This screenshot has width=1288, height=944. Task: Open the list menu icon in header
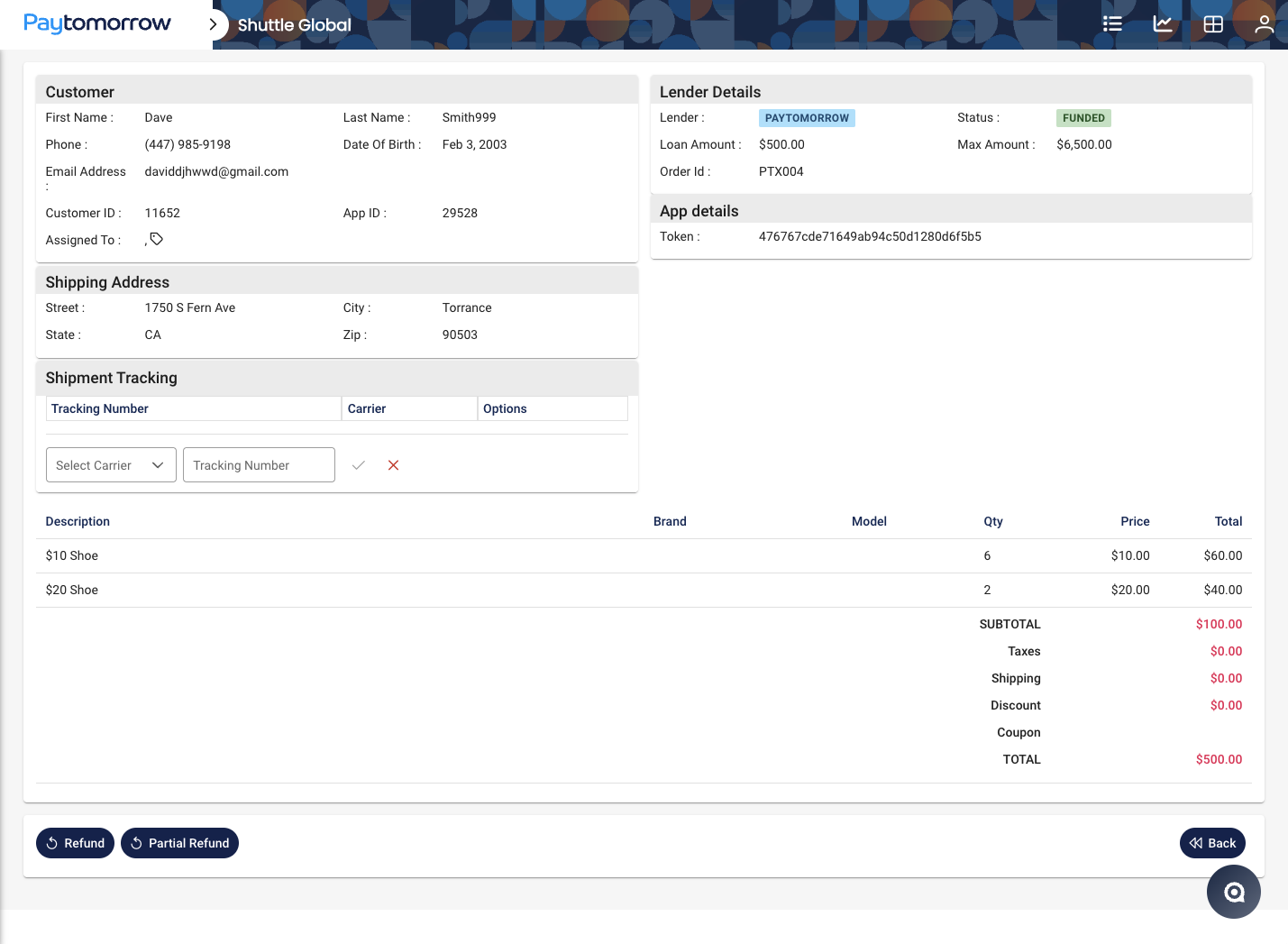click(1112, 24)
